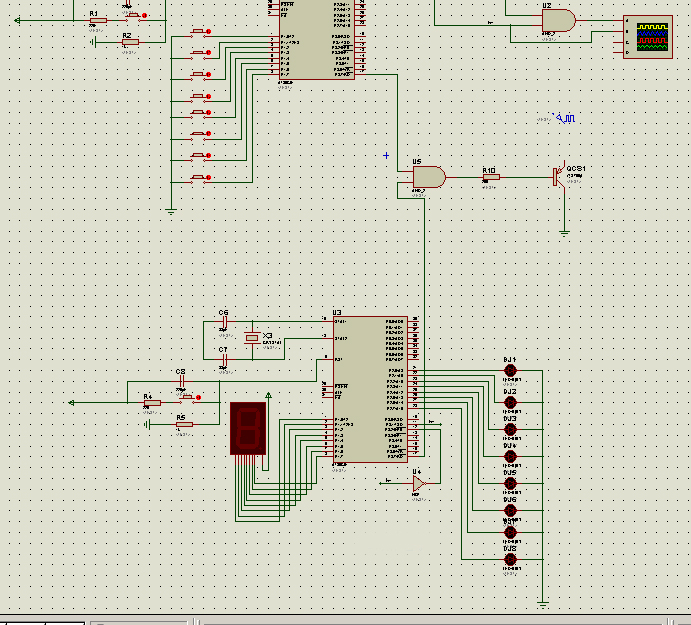
Task: Select the QCS1 transistor
Action: click(560, 176)
